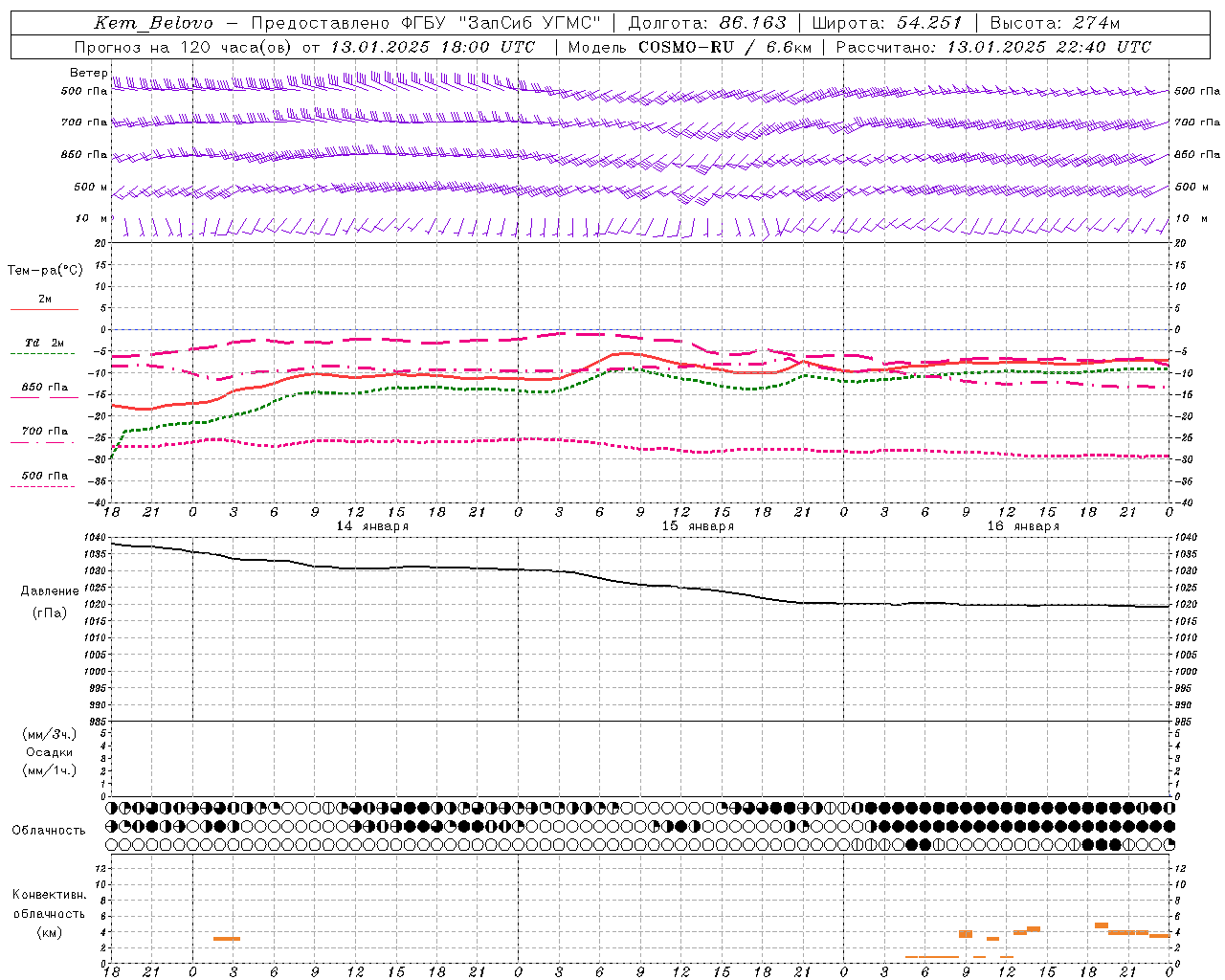Click the orange convective bar on 14 января
Viewport: 1225px width, 980px height.
(227, 939)
